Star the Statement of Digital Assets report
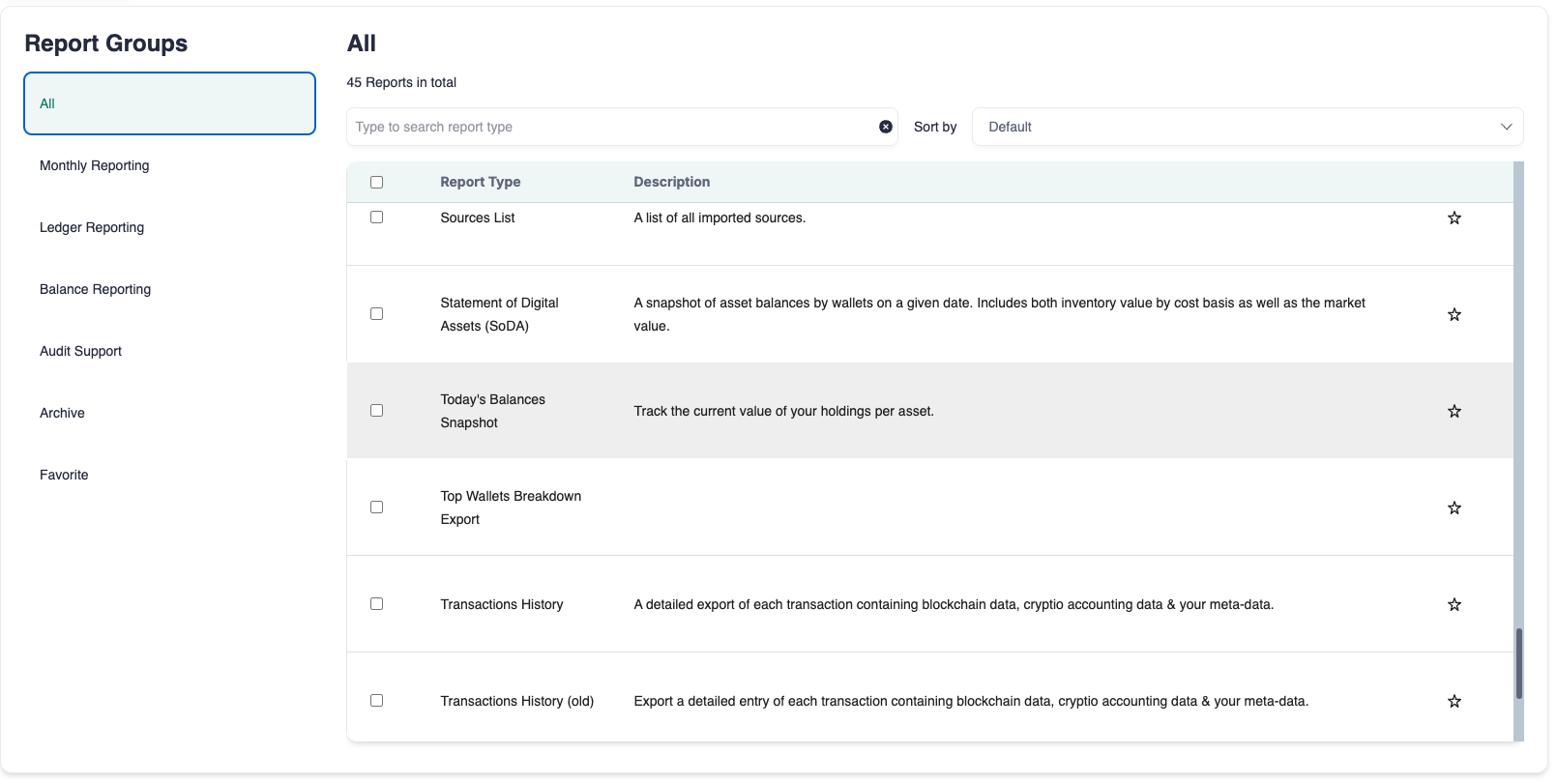The height and width of the screenshot is (784, 1557). tap(1454, 315)
